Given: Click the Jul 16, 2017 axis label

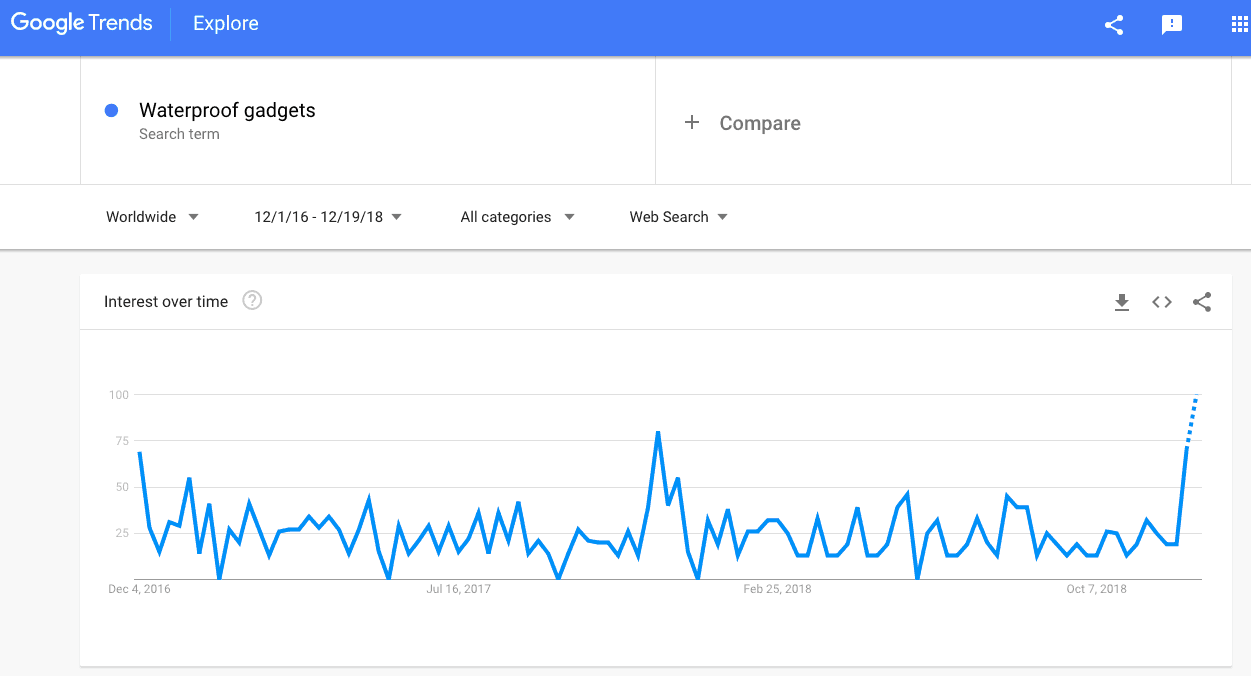Looking at the screenshot, I should tap(459, 589).
